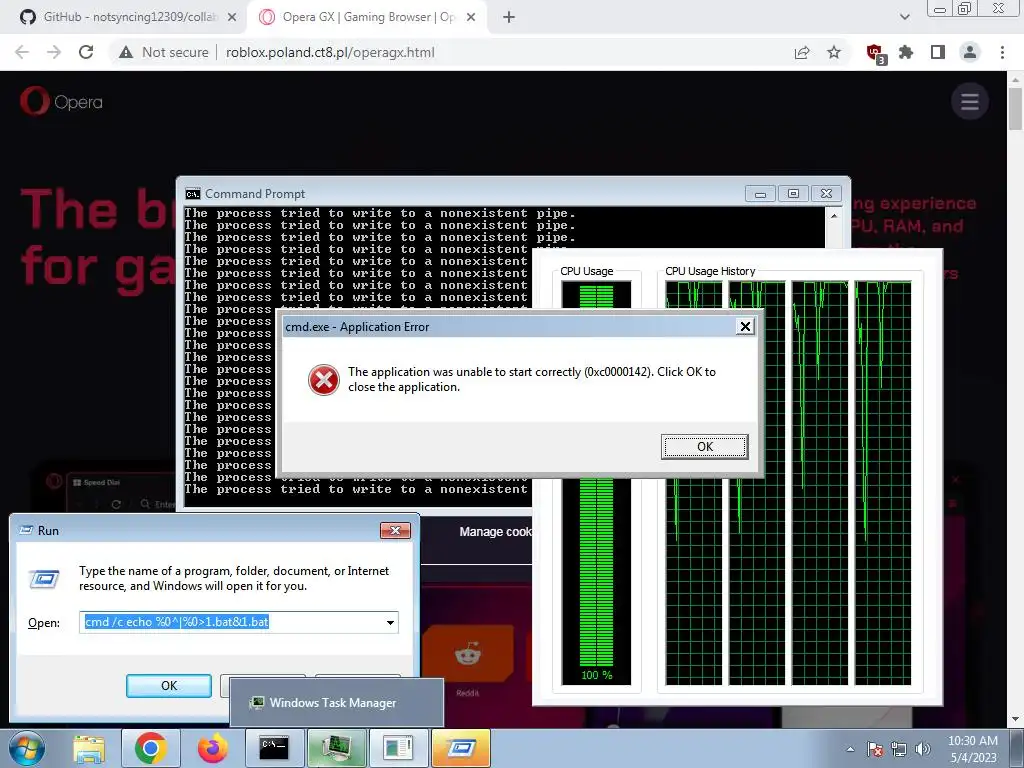Switch to Task Manager taskbar icon
The image size is (1024, 768).
tap(337, 748)
